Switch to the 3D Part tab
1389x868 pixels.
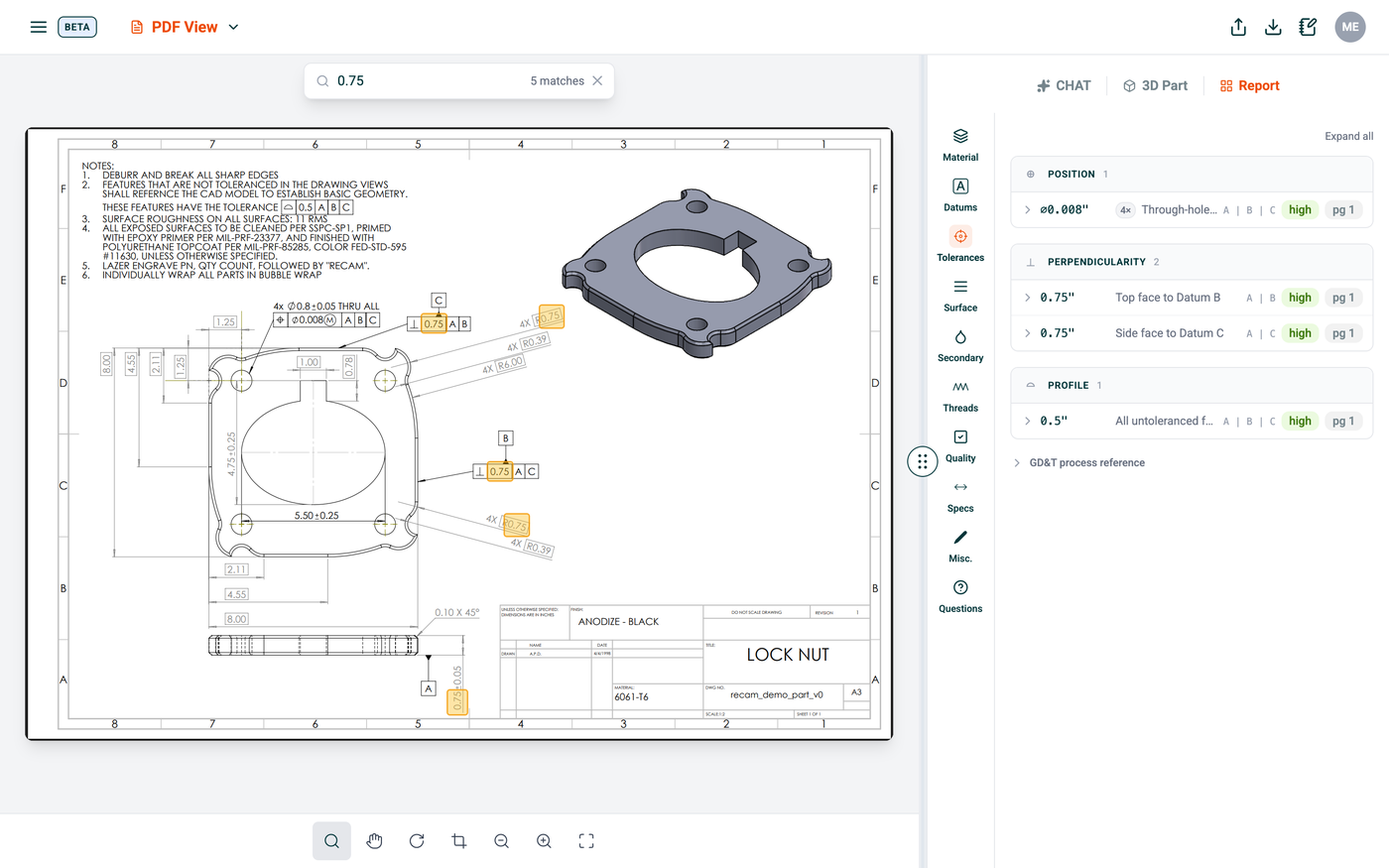(1155, 85)
